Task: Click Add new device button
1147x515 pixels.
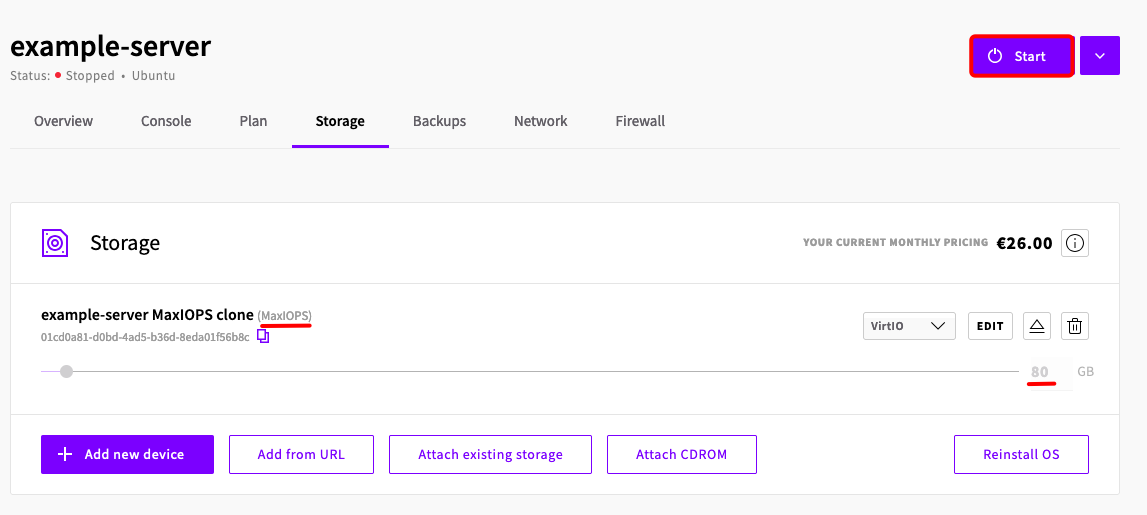Action: (x=127, y=454)
